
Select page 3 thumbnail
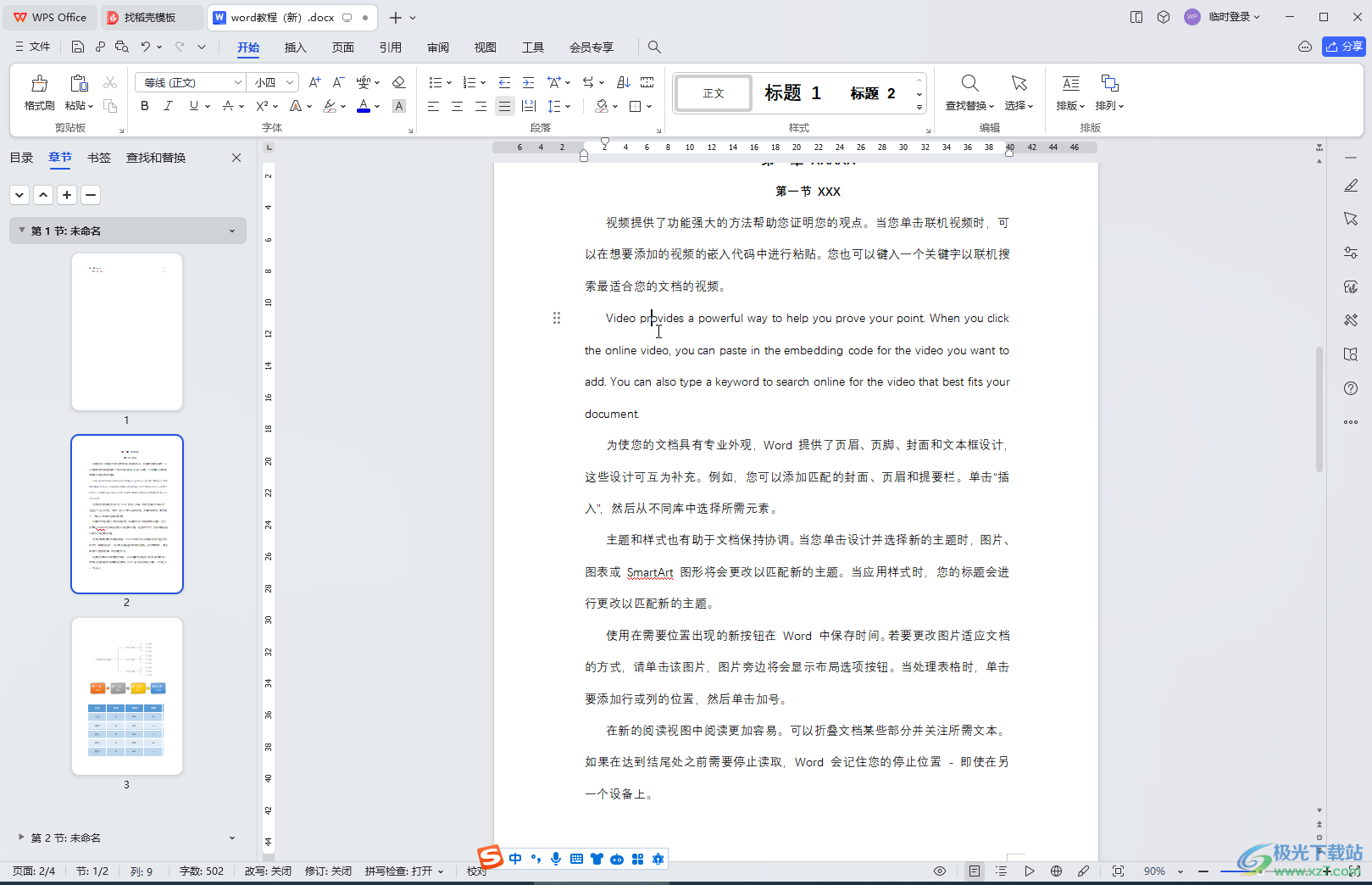(127, 696)
